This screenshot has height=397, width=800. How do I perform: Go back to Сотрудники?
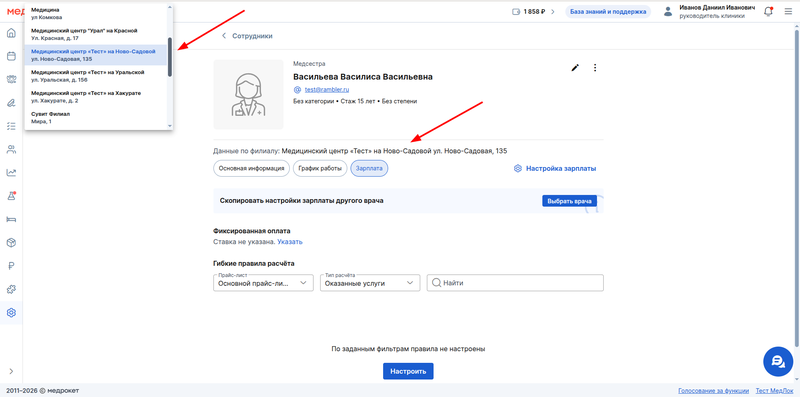tap(247, 36)
